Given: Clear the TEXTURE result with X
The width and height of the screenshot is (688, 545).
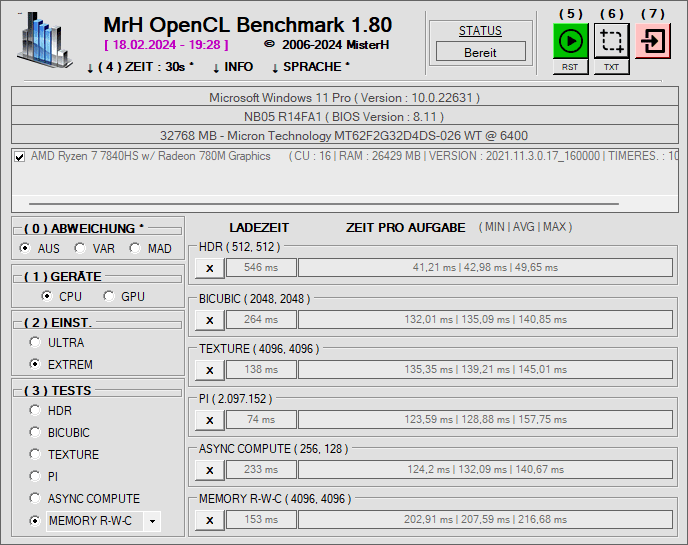Looking at the screenshot, I should point(210,370).
